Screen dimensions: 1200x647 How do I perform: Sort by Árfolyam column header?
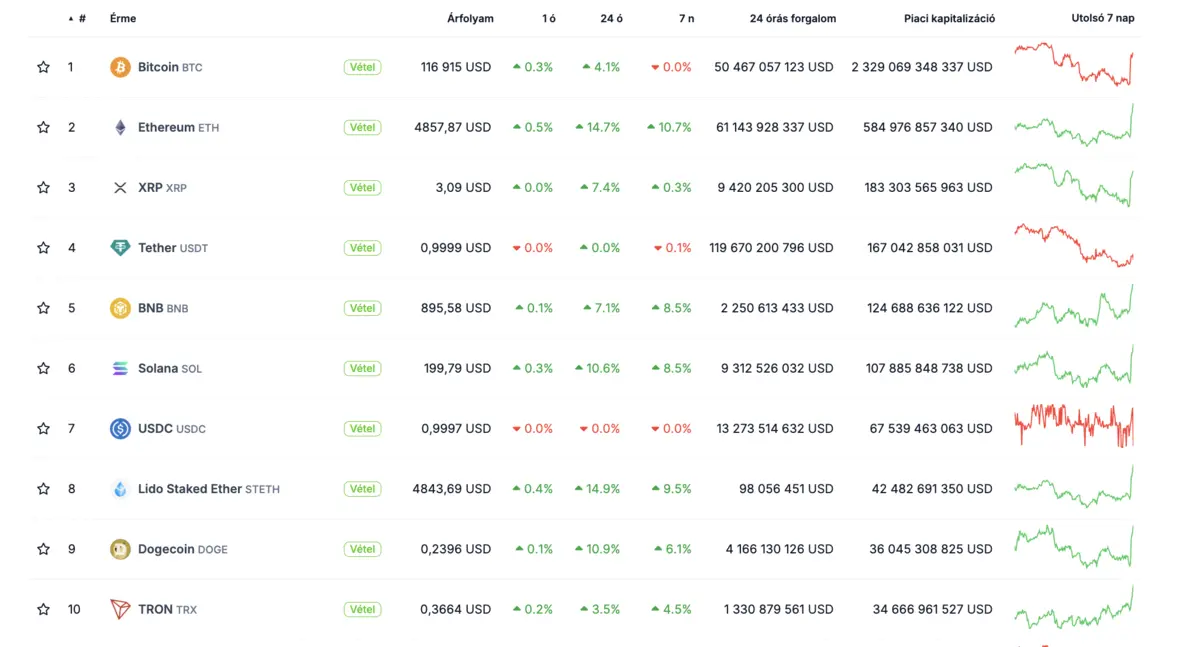470,18
